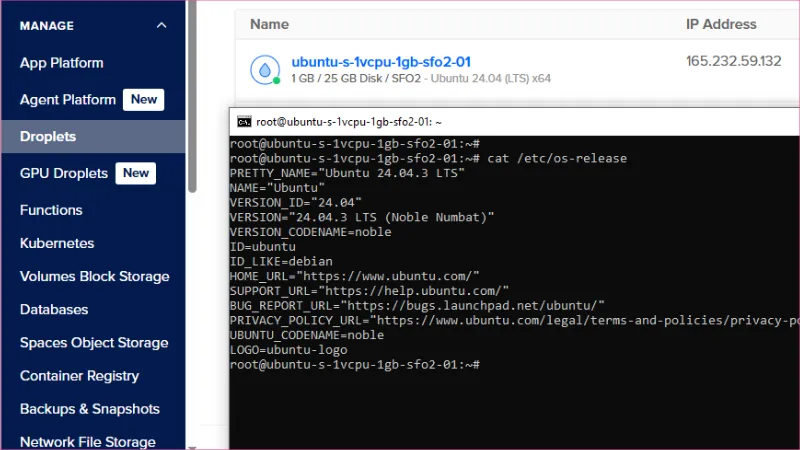The image size is (800, 450).
Task: Click the IP address 165.232.59.132
Action: 734,61
